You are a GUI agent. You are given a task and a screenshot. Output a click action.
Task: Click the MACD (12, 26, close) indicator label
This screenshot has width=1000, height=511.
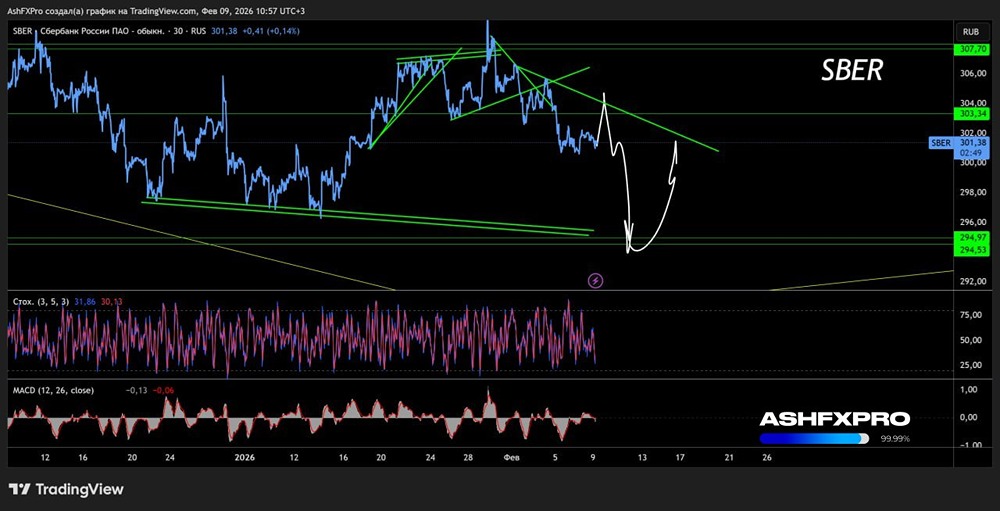pyautogui.click(x=53, y=390)
